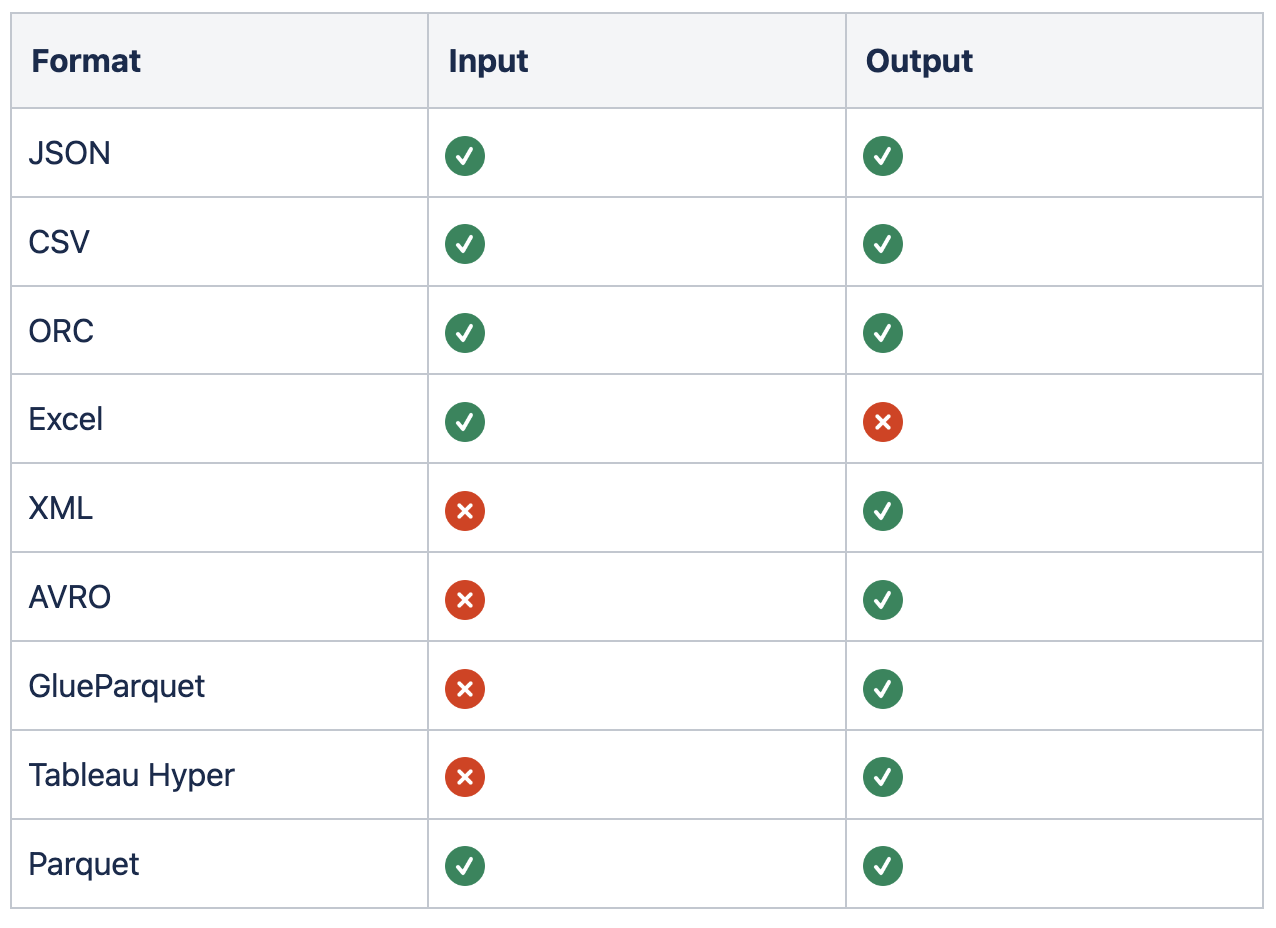Image resolution: width=1276 pixels, height=928 pixels.
Task: Click the red cross for XML Input
Action: click(465, 511)
